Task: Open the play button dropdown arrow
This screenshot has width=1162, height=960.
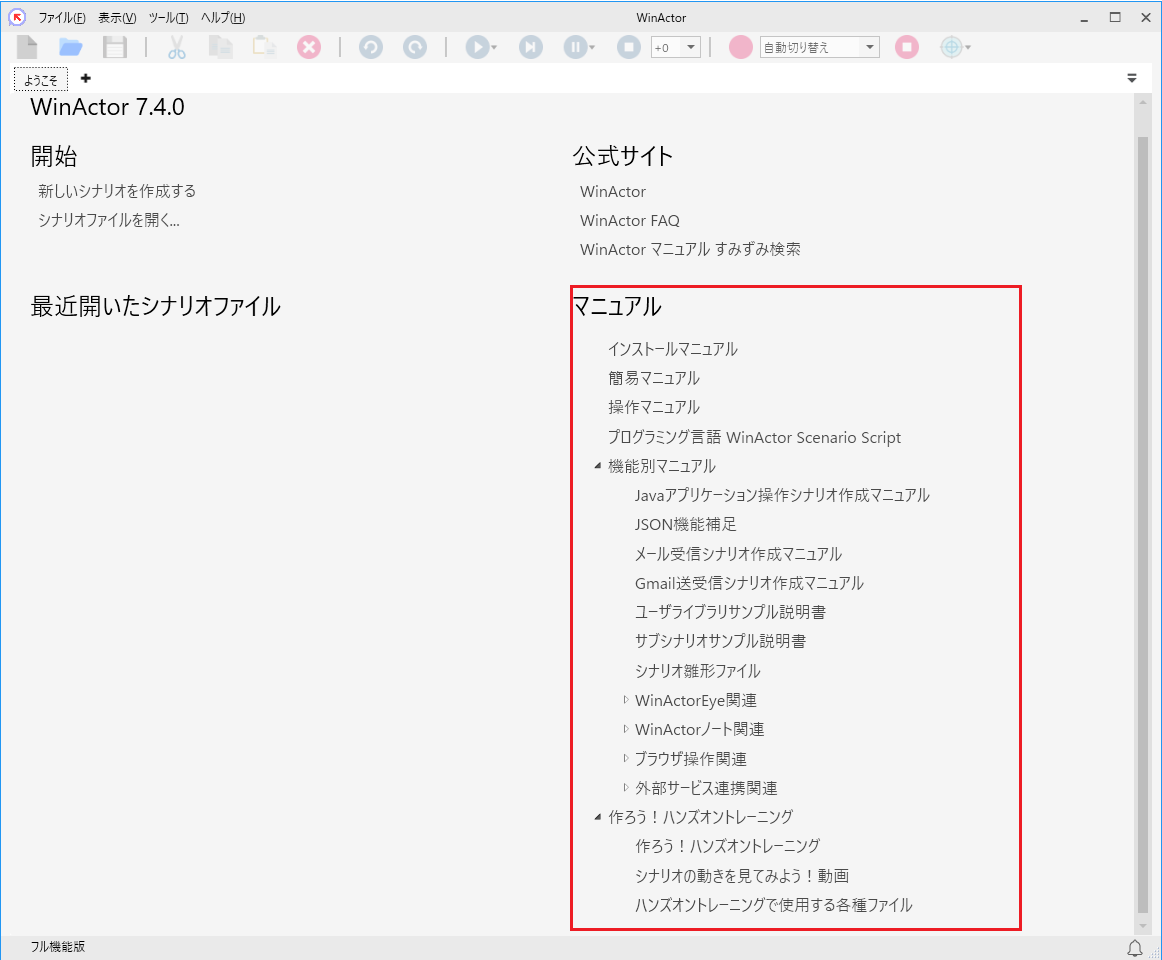Action: point(494,47)
